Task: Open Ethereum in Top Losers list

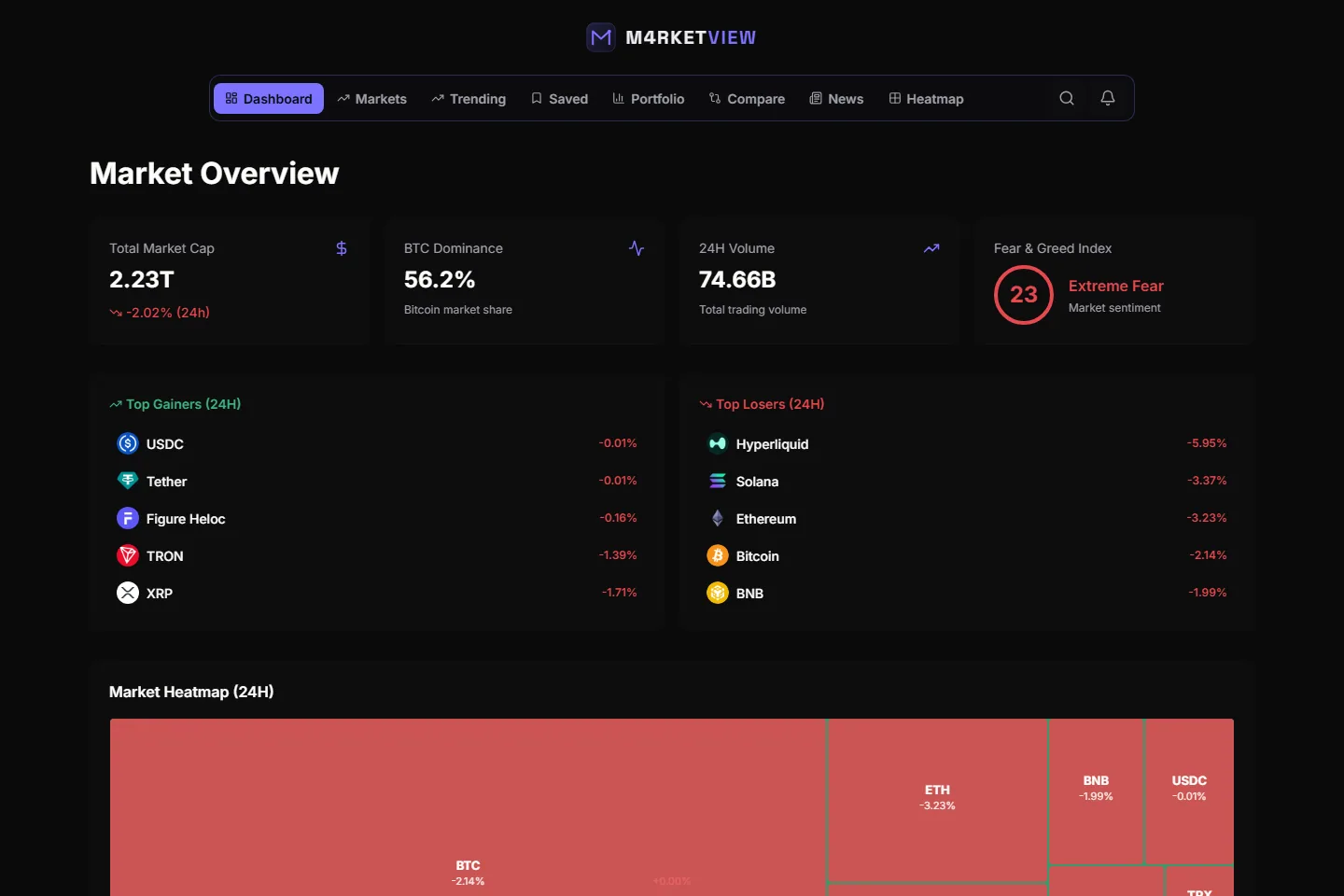Action: click(966, 518)
